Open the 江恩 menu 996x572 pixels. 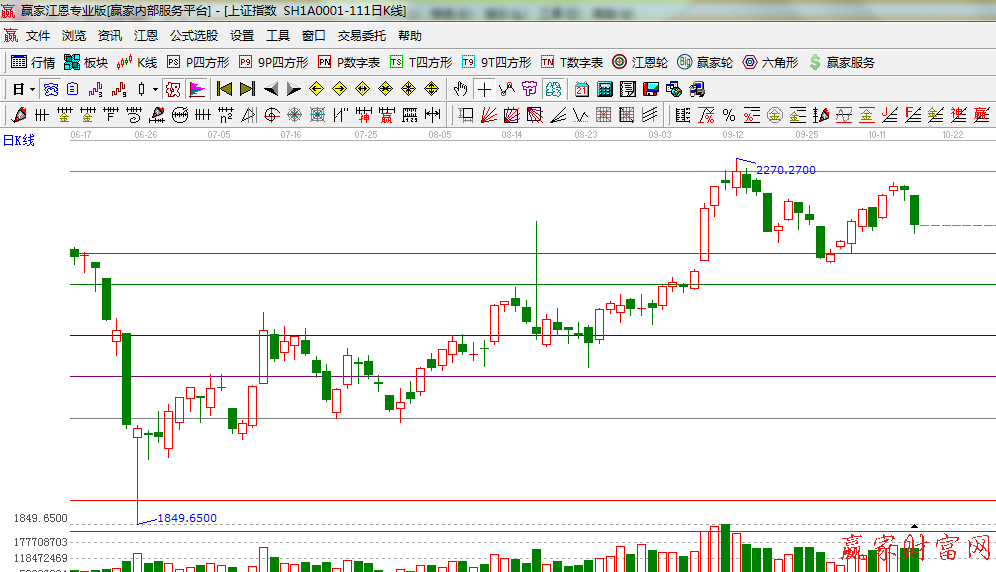point(146,35)
